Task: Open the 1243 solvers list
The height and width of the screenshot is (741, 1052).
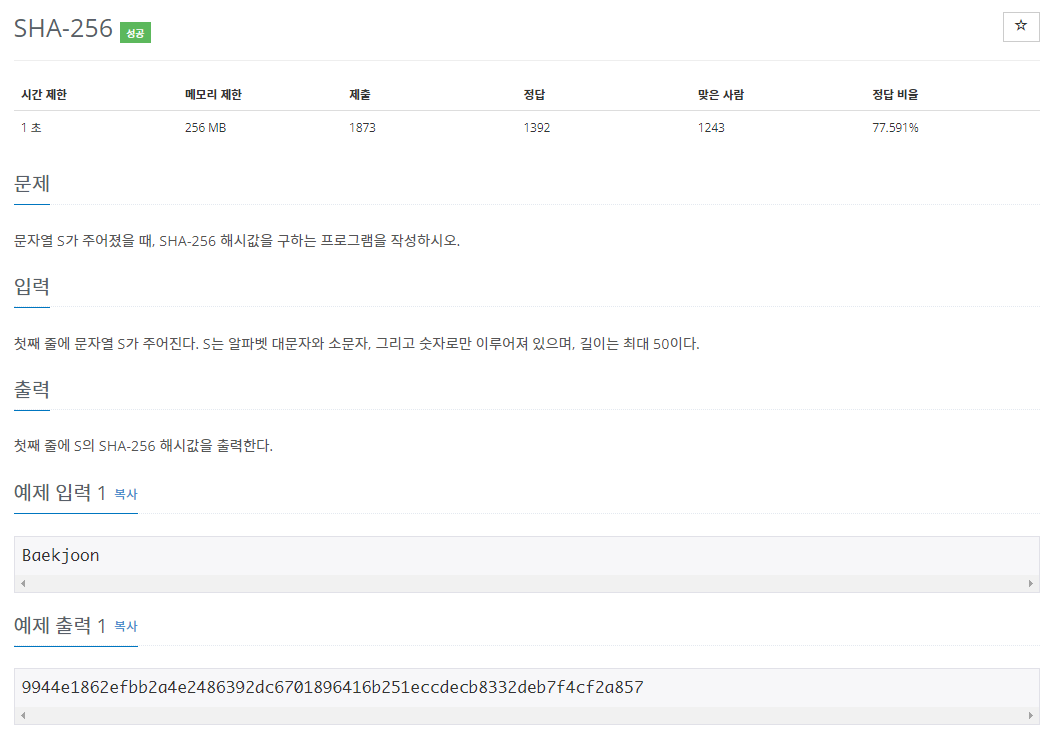Action: [711, 127]
